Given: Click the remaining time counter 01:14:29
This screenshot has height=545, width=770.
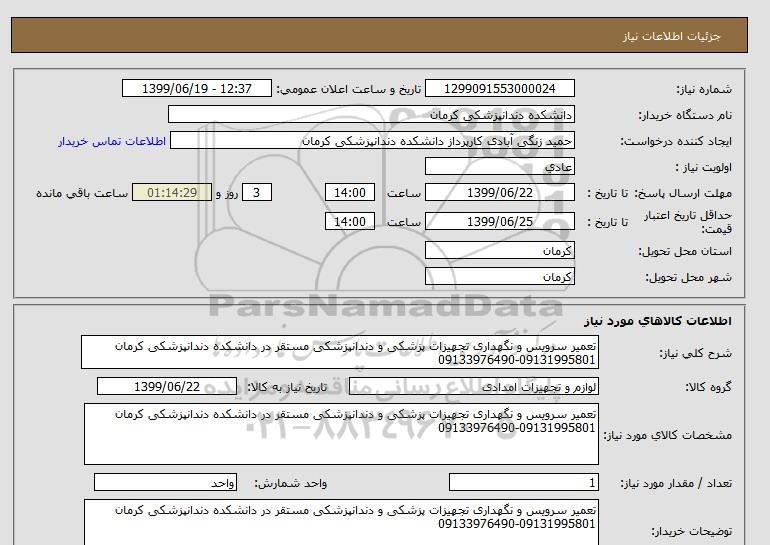Looking at the screenshot, I should pos(172,192).
